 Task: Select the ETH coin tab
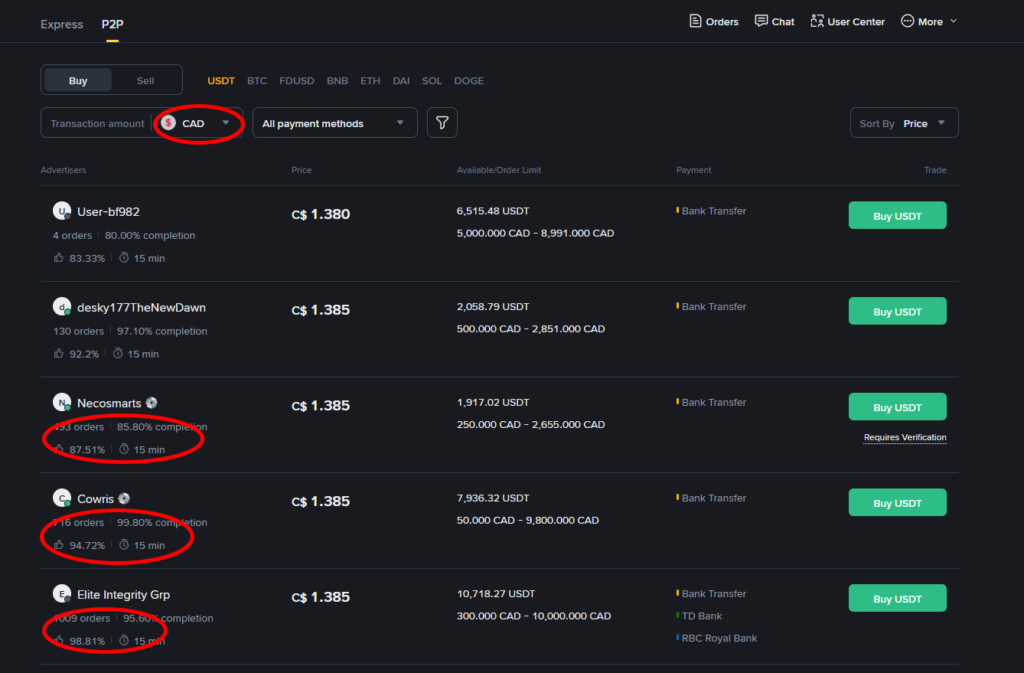370,80
